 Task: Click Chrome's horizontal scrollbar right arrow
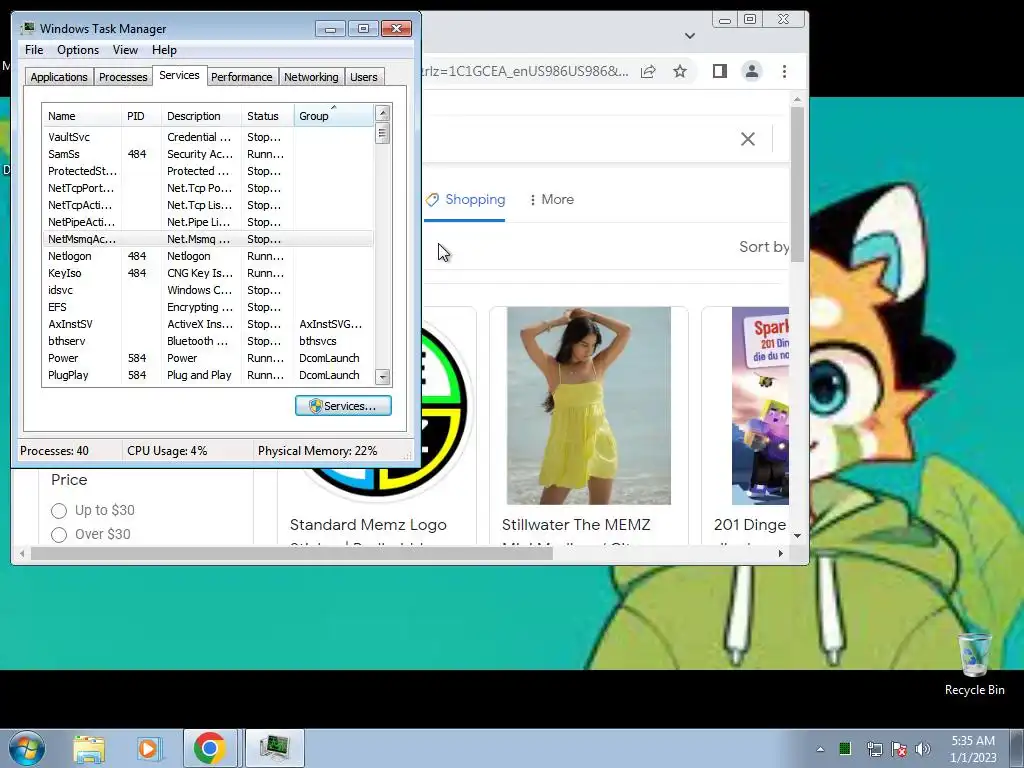(x=780, y=553)
